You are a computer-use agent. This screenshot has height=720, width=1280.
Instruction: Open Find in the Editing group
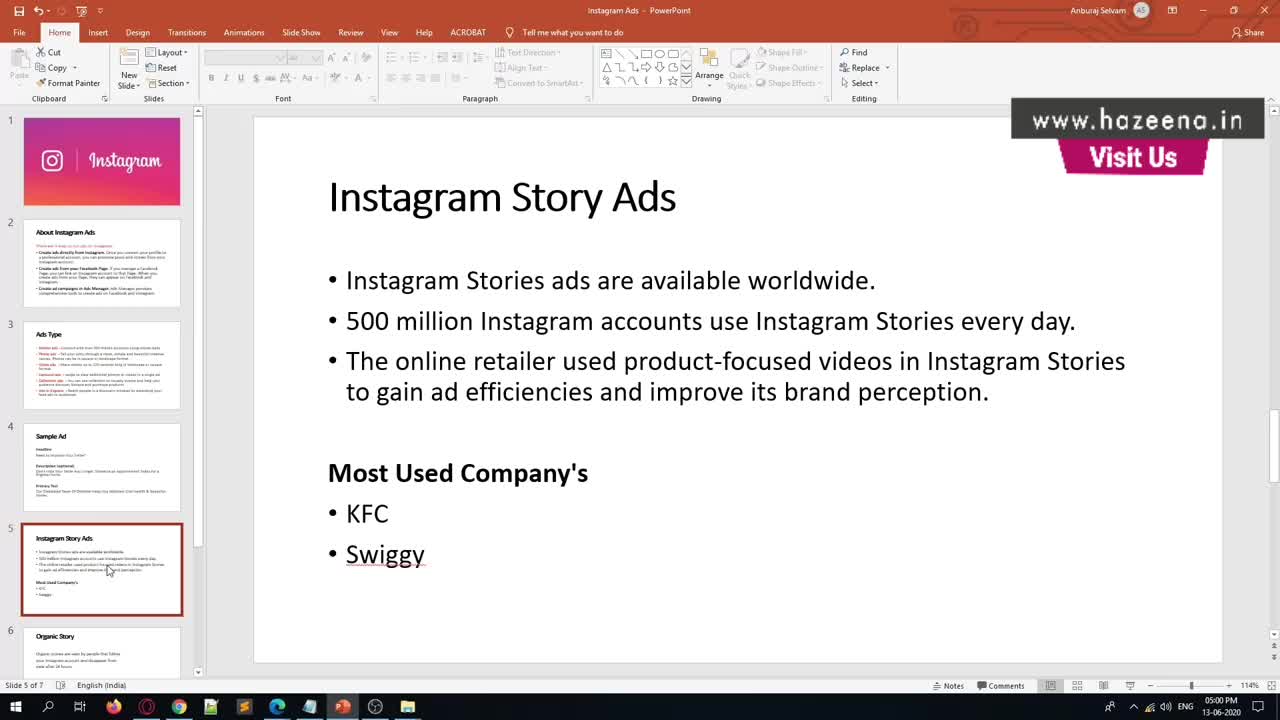[x=853, y=52]
